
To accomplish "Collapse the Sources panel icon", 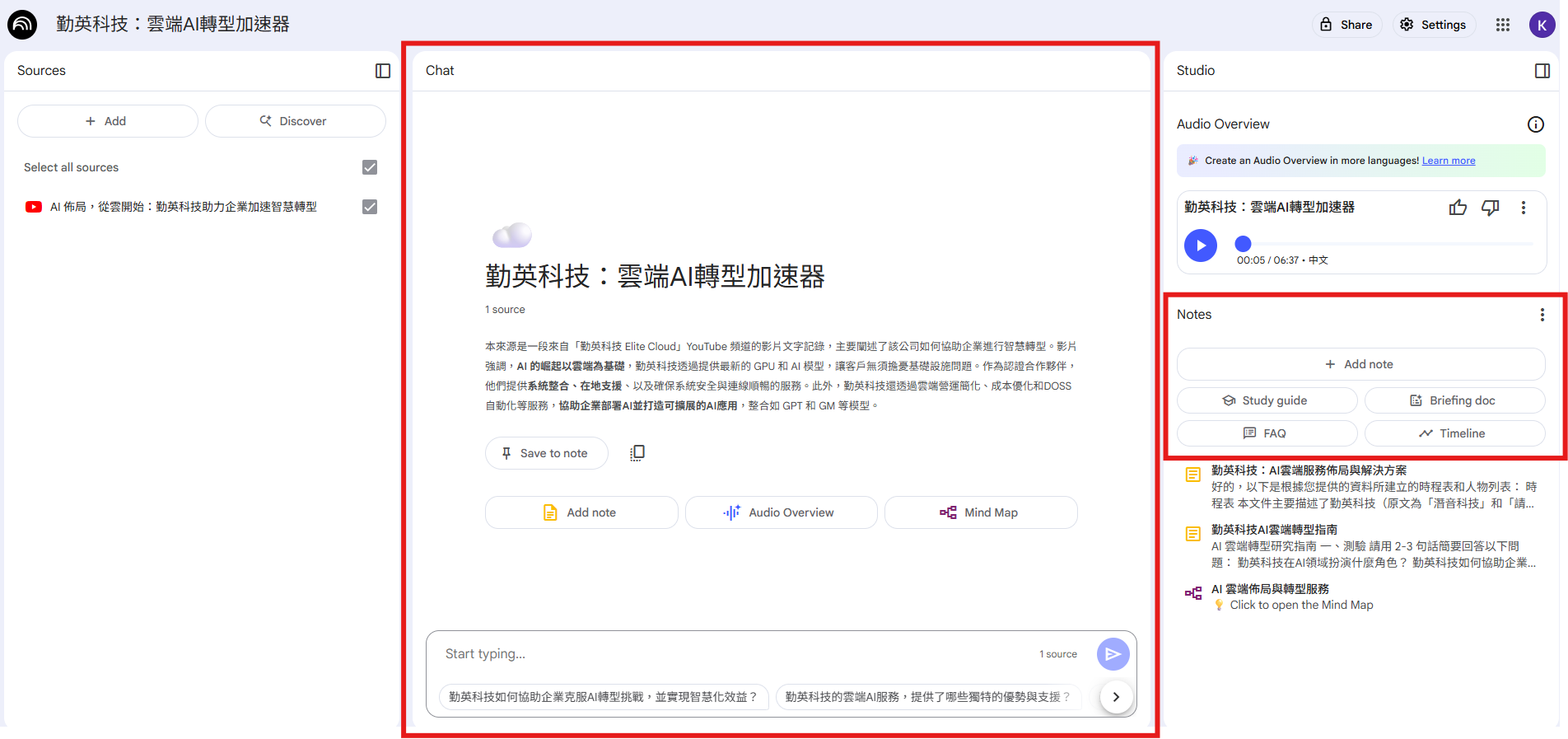I will point(383,71).
